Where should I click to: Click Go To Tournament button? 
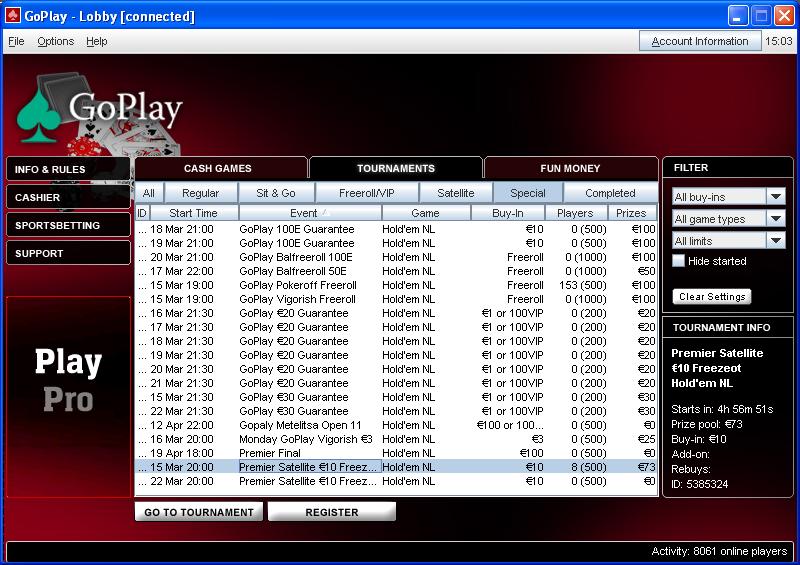(x=199, y=512)
